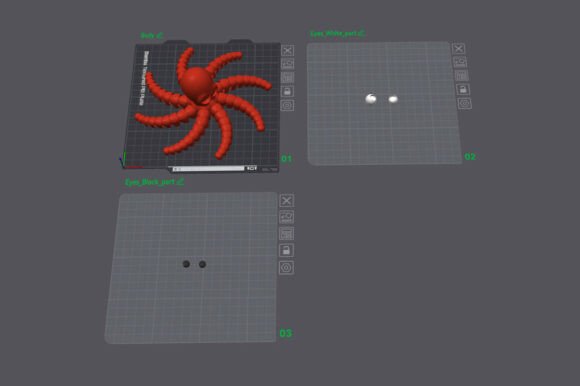This screenshot has height=386, width=580.
Task: Arrange objects on plate 02
Action: coord(462,76)
